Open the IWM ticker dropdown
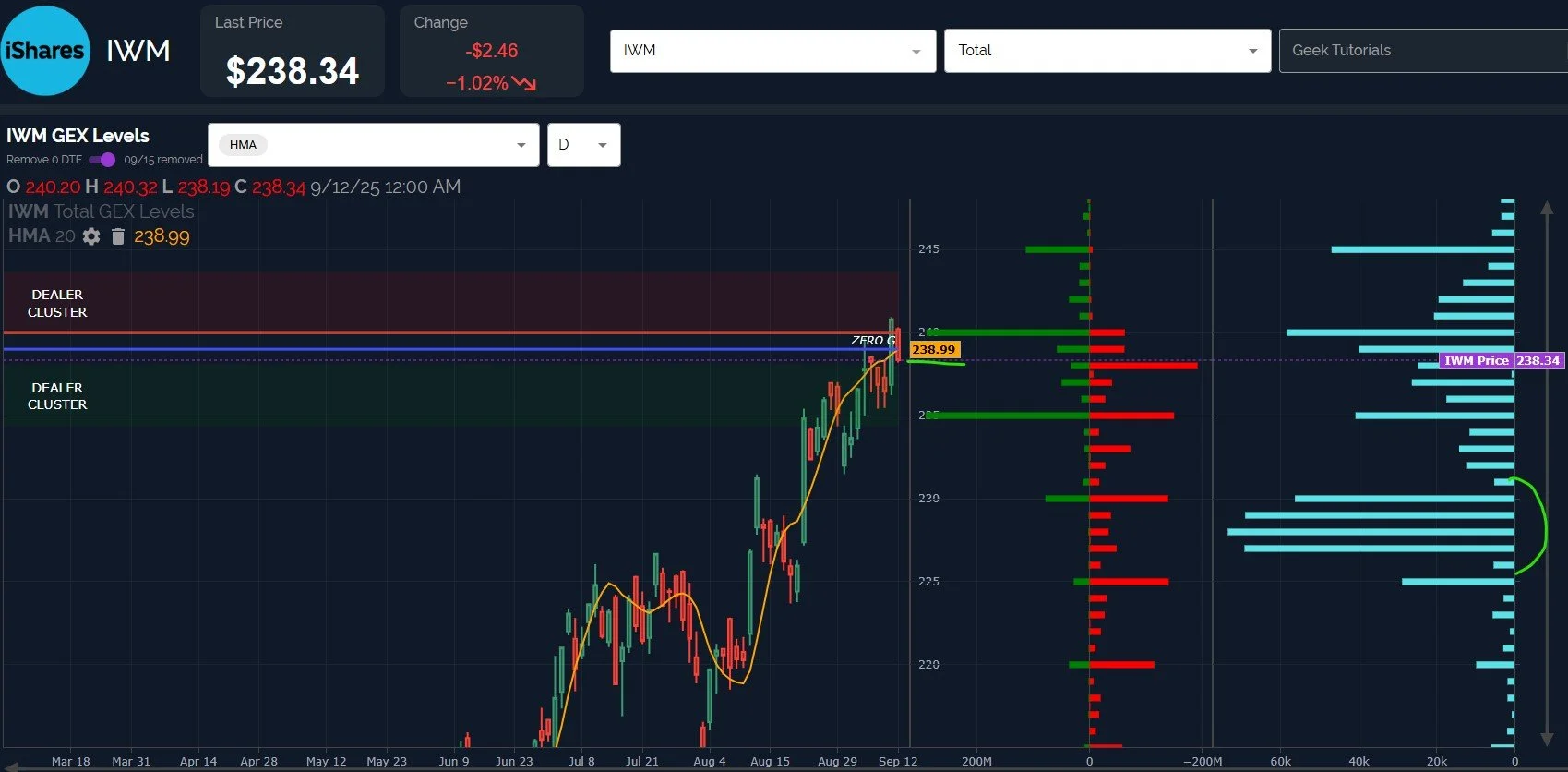This screenshot has height=772, width=1568. coord(772,51)
